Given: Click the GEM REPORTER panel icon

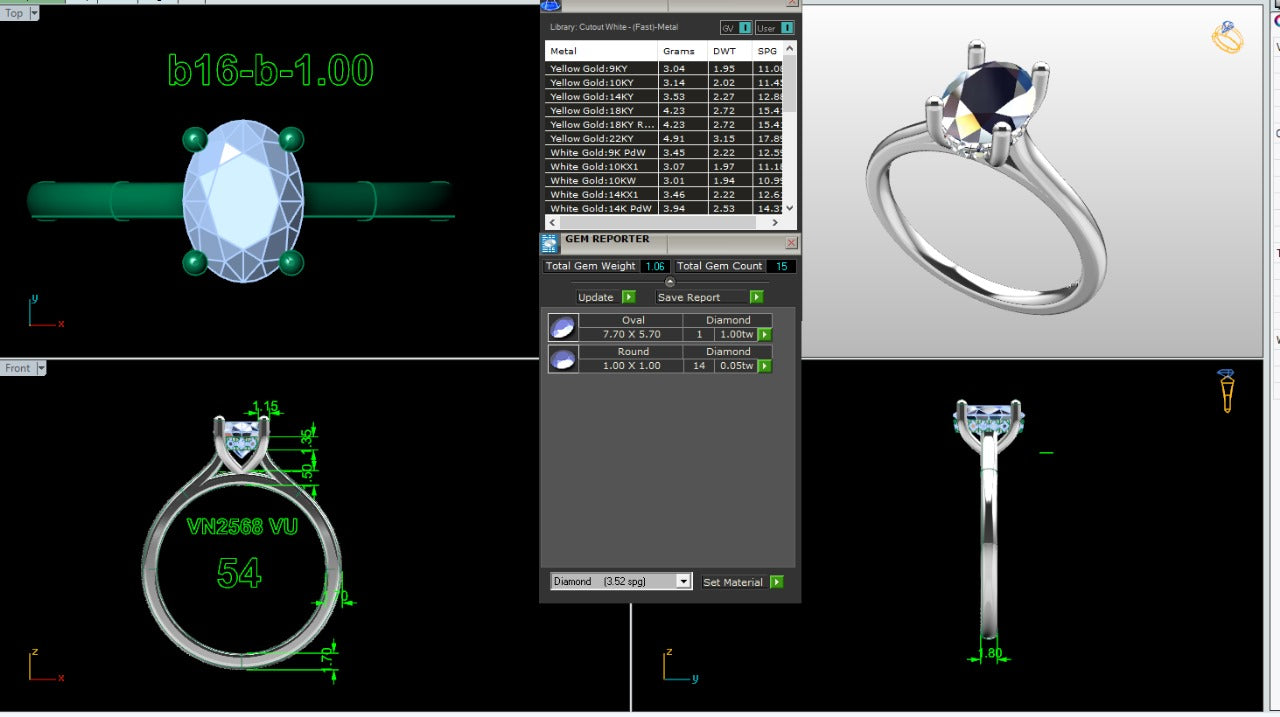Looking at the screenshot, I should (x=550, y=242).
